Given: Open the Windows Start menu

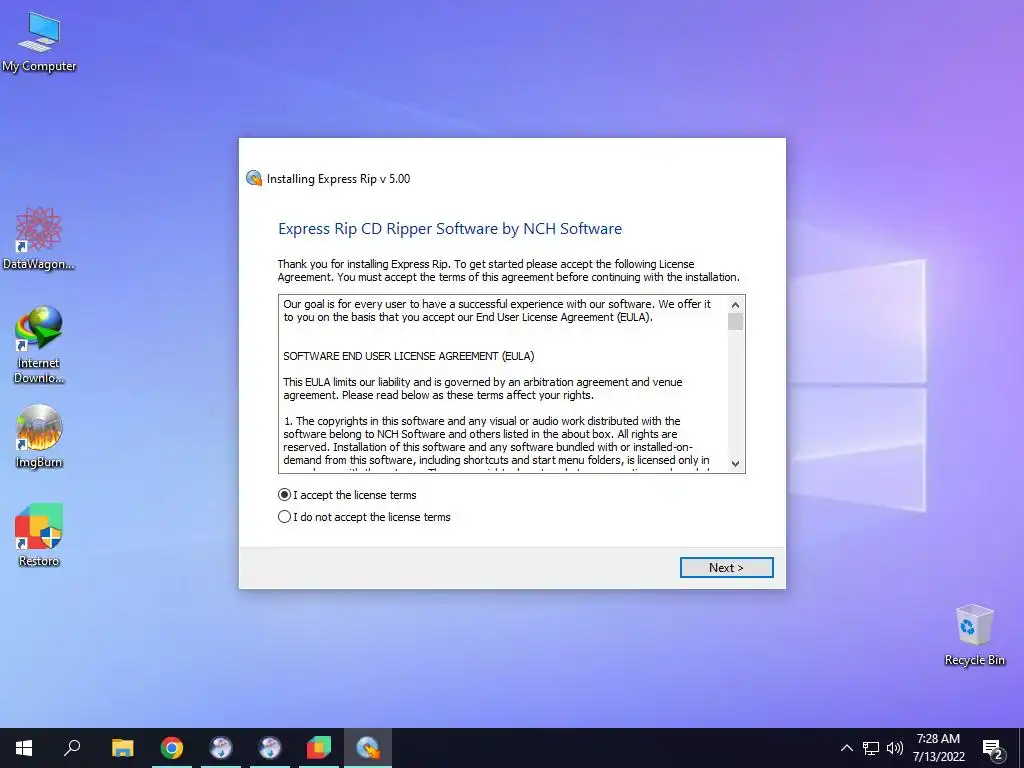Looking at the screenshot, I should coord(24,748).
